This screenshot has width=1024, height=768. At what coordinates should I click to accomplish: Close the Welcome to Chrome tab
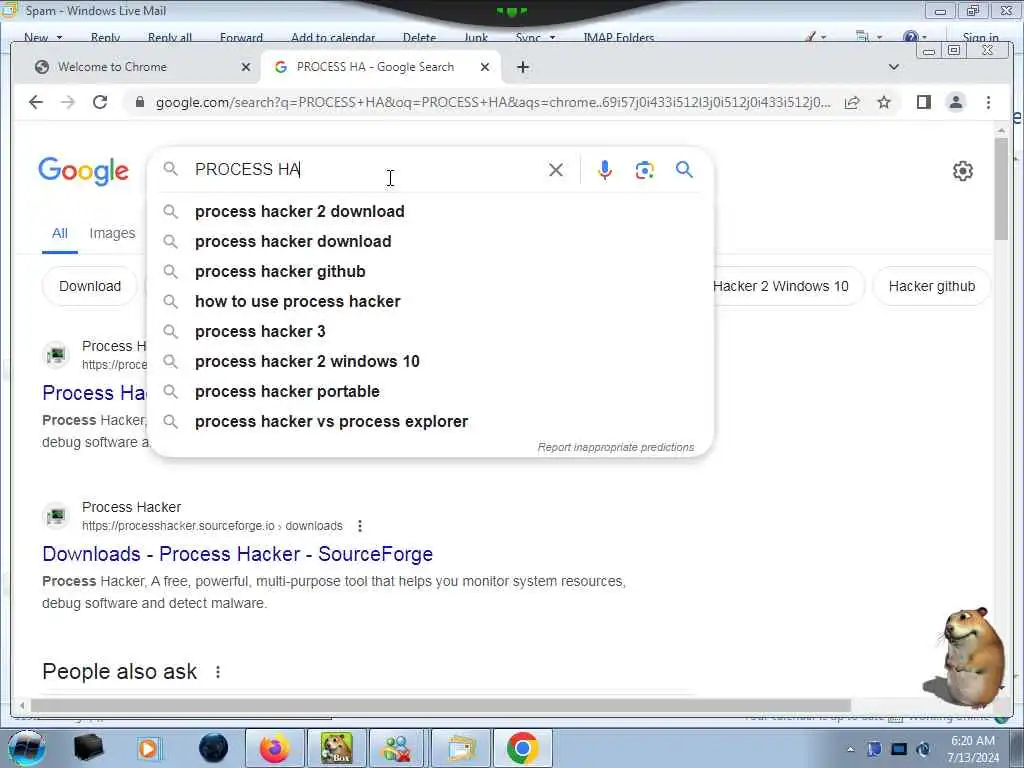[x=246, y=67]
